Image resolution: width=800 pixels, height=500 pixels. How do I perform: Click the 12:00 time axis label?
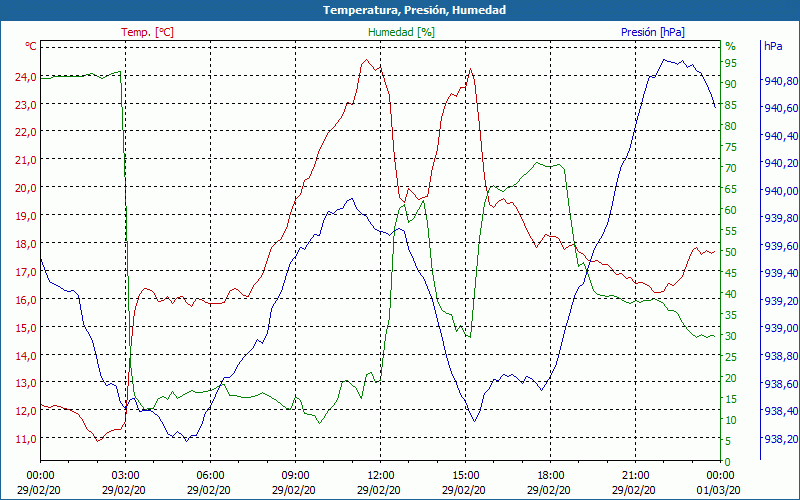click(381, 476)
